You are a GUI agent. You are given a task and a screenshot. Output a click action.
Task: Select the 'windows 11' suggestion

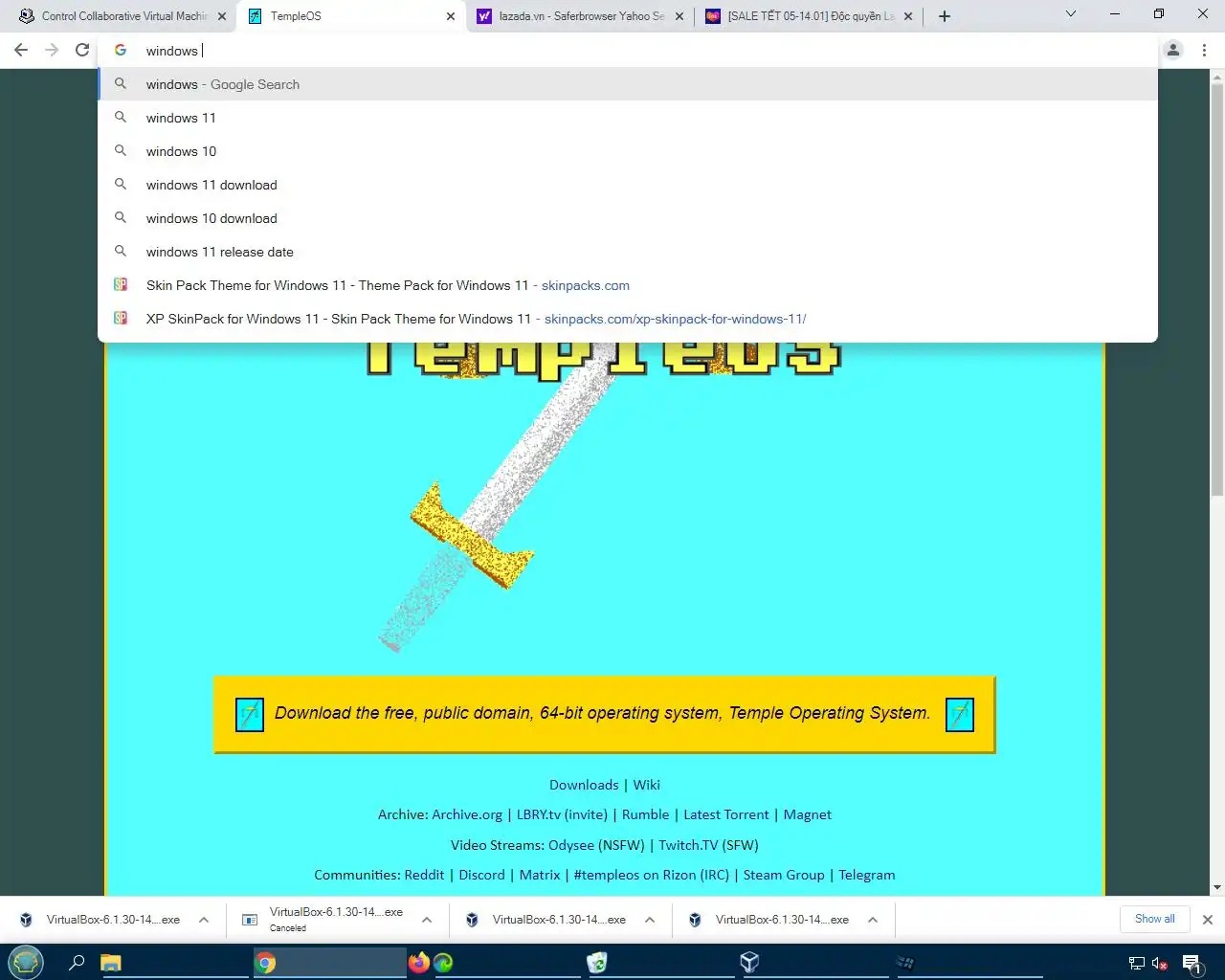(x=628, y=118)
